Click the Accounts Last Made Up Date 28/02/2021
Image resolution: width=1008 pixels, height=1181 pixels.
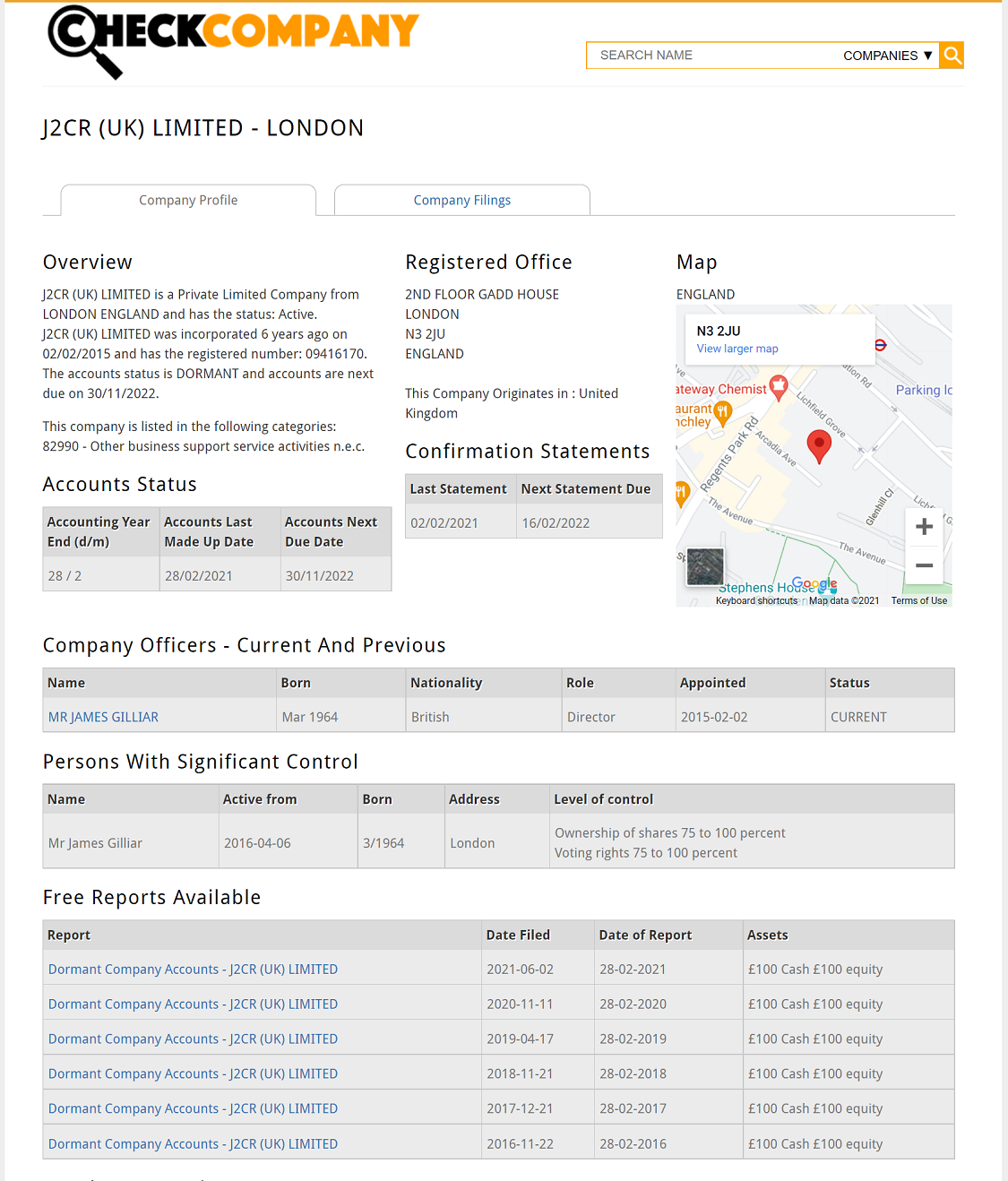click(x=198, y=576)
